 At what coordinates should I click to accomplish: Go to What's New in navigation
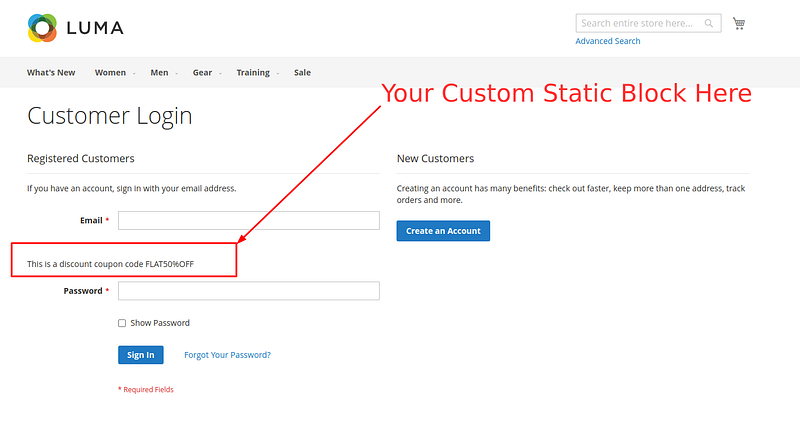51,73
